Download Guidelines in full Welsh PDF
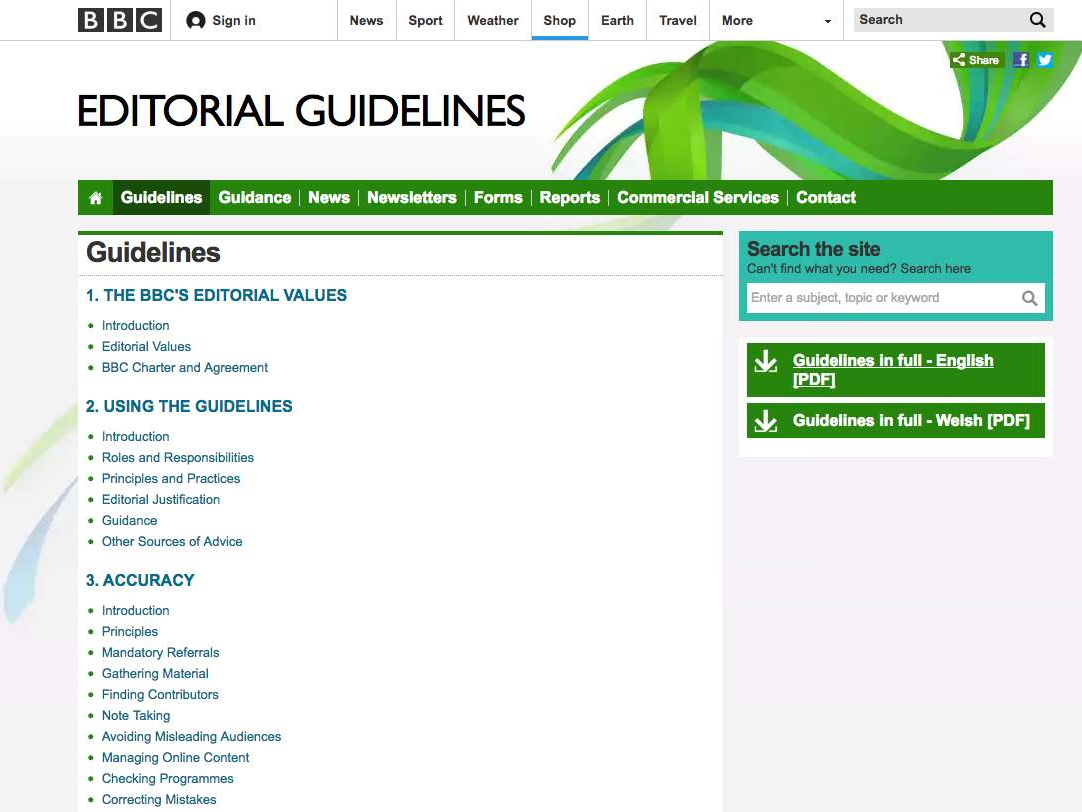 [x=910, y=421]
